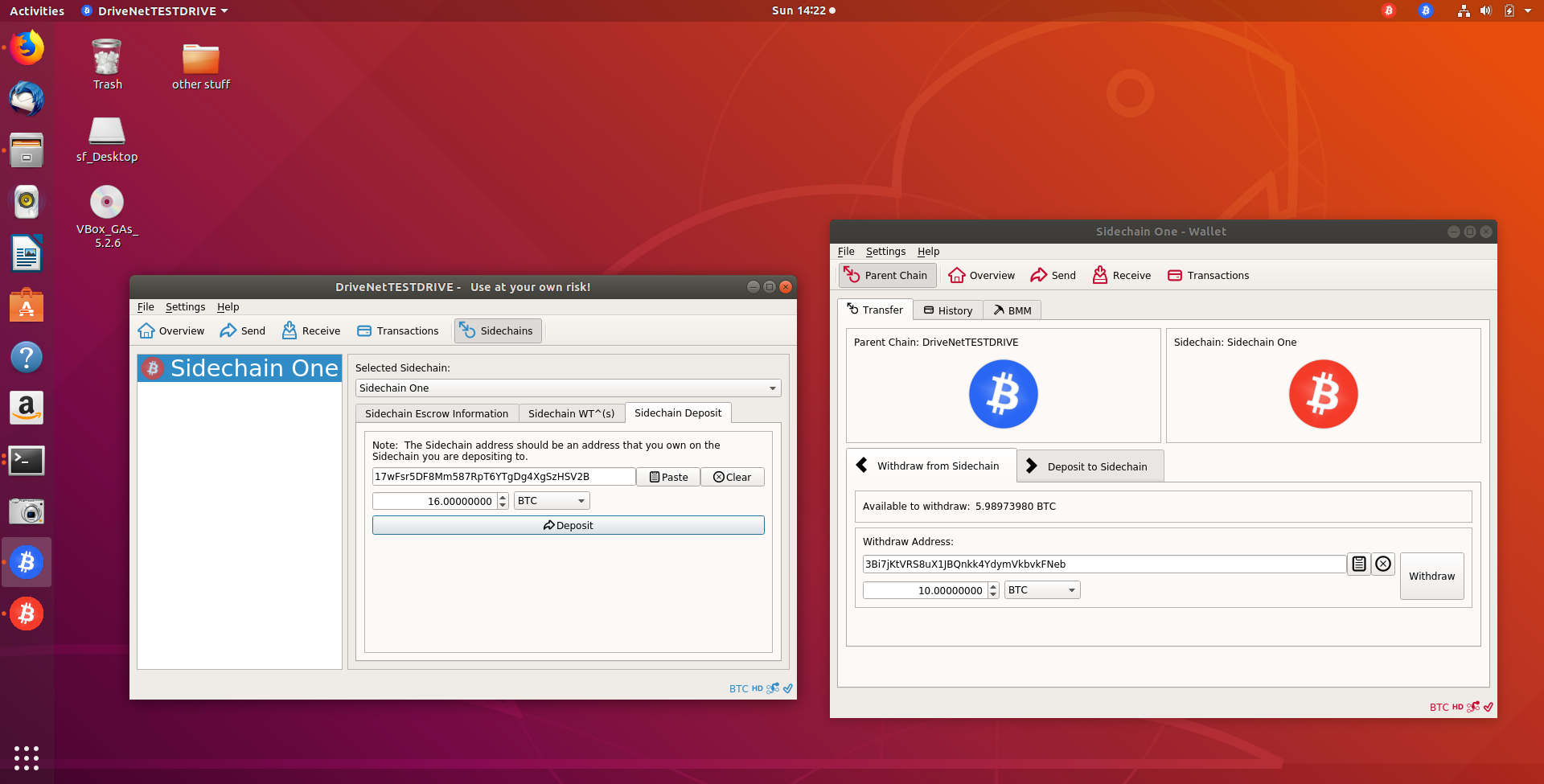Click the Paste button in DriveNet
The width and height of the screenshot is (1544, 784).
click(x=668, y=477)
